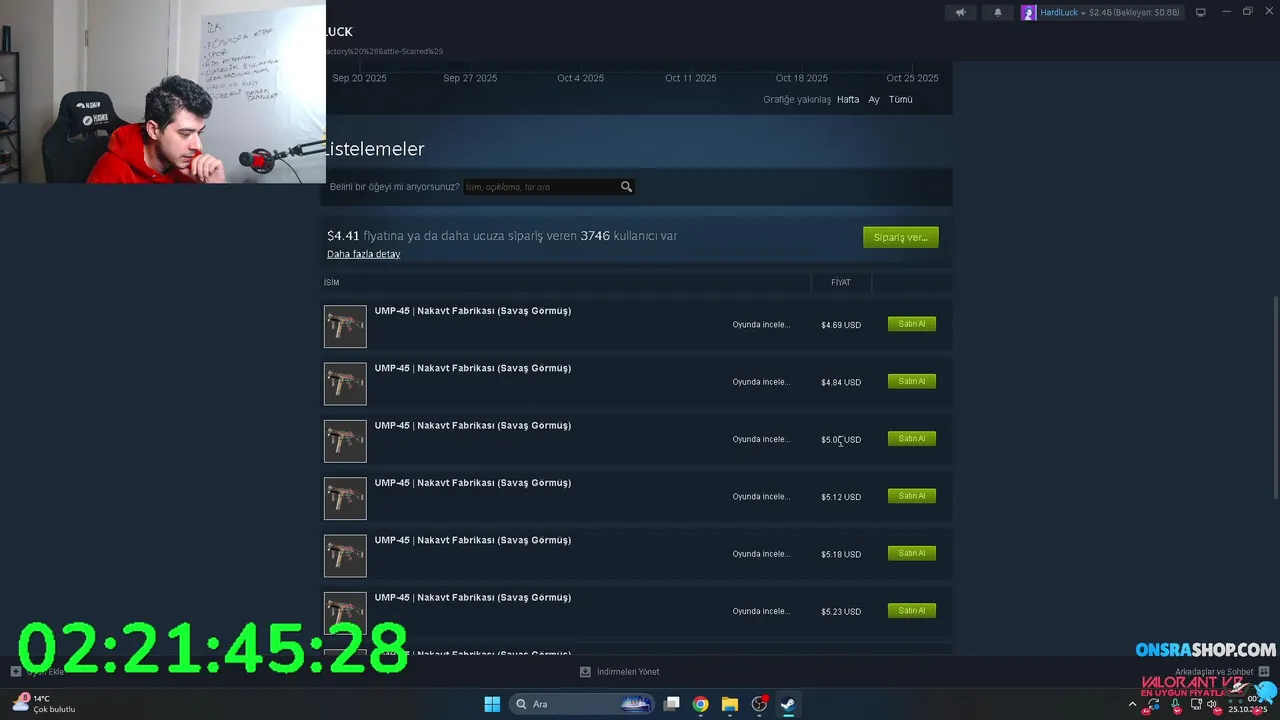Buy the $5.00 USD UMP-45 listing
The image size is (1280, 720).
[x=912, y=438]
